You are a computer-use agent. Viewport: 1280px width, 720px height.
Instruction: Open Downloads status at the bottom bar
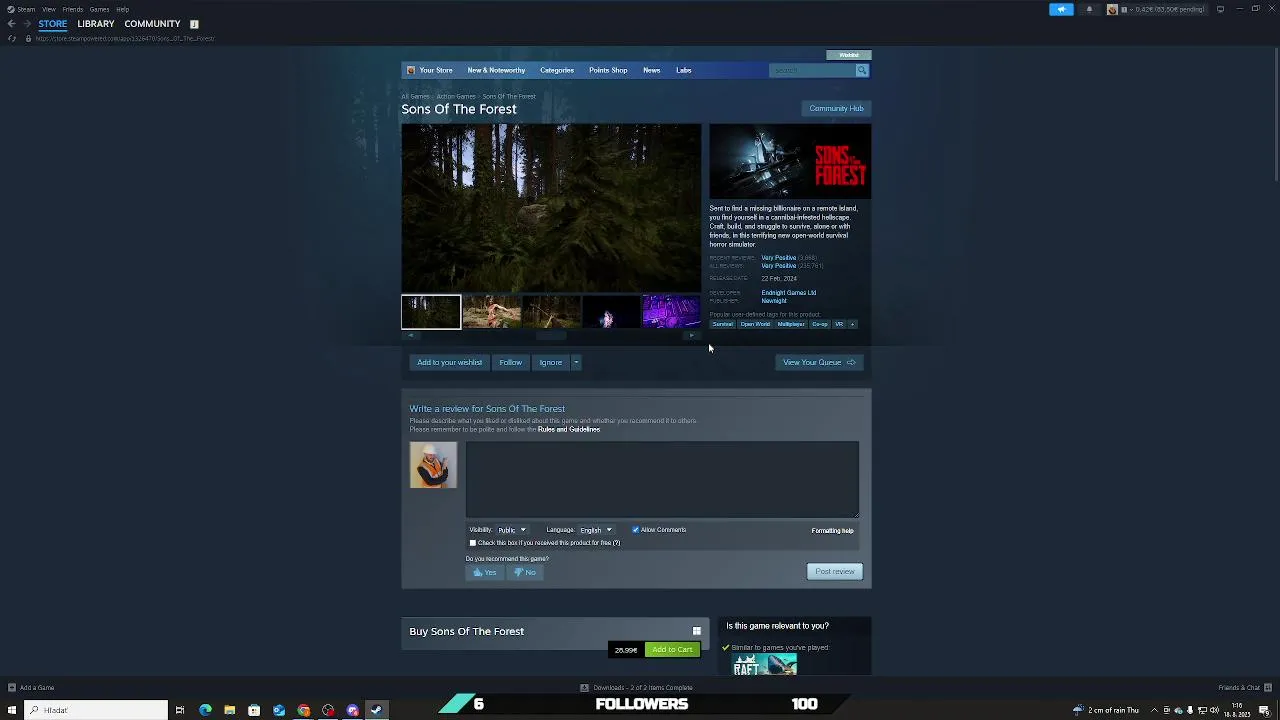pyautogui.click(x=636, y=687)
